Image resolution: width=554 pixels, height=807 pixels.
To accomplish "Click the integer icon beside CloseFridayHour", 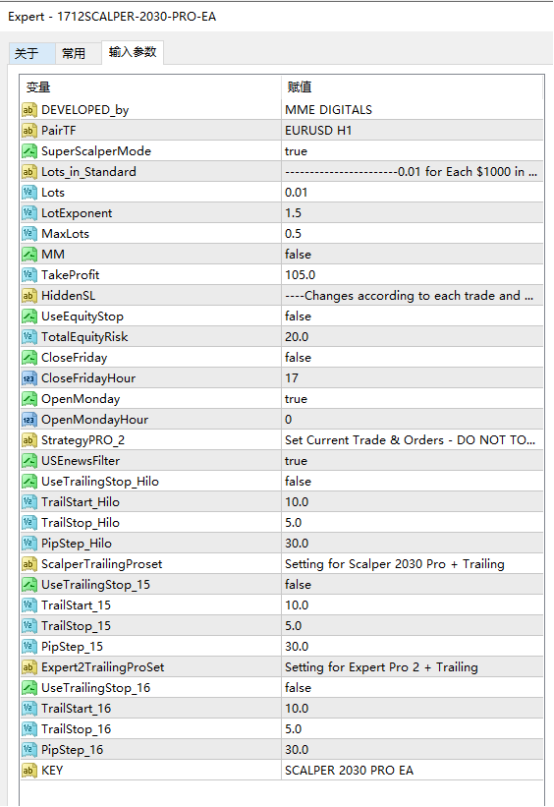I will pos(29,378).
